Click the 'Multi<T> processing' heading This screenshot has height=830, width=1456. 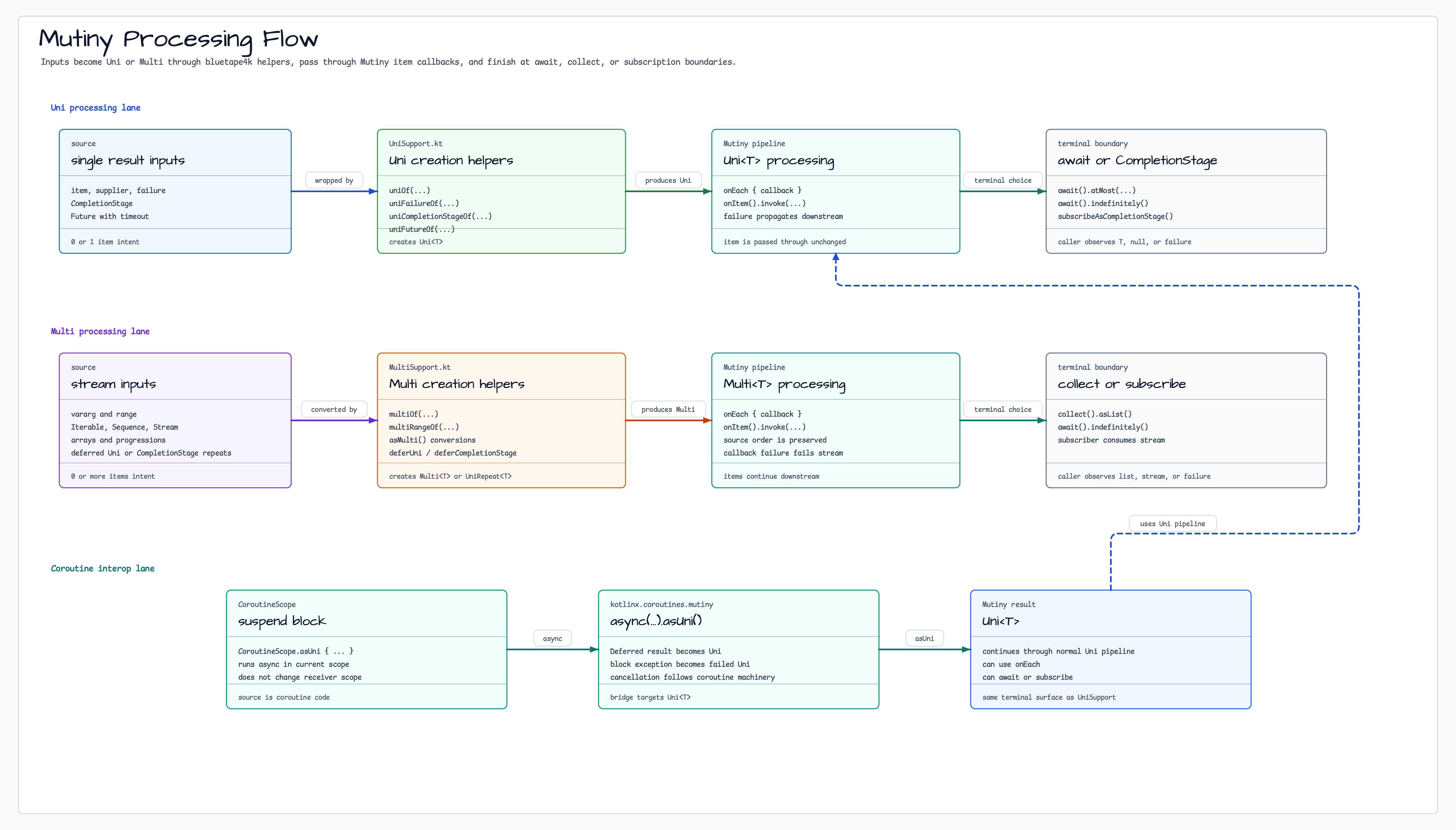[784, 384]
